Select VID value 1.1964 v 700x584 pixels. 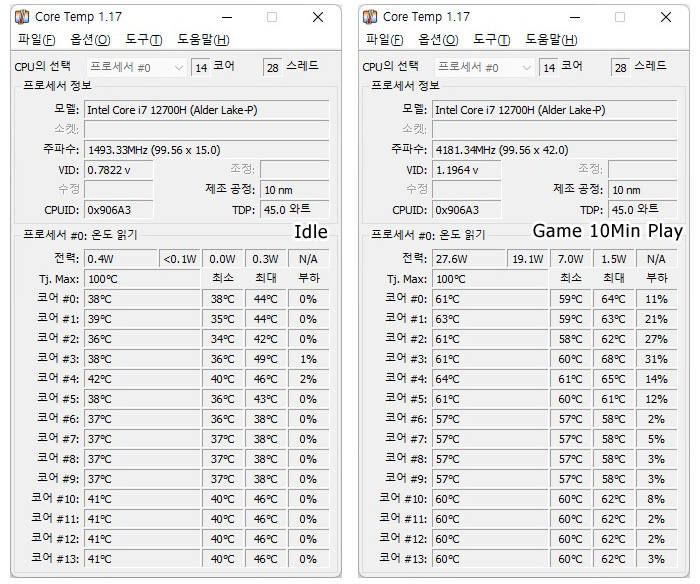click(467, 170)
